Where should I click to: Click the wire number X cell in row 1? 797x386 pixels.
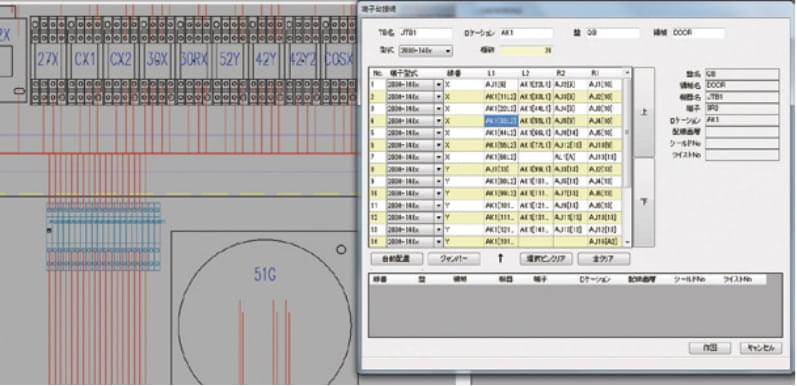coord(463,84)
